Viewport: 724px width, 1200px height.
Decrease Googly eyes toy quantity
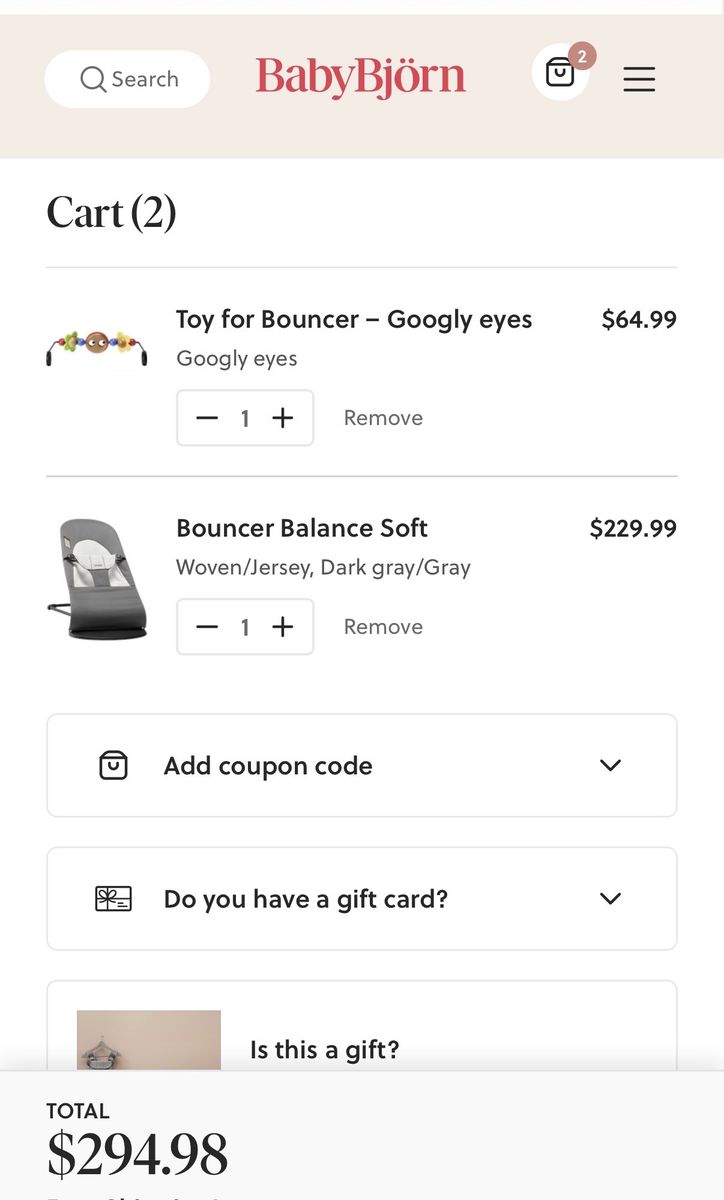(207, 418)
